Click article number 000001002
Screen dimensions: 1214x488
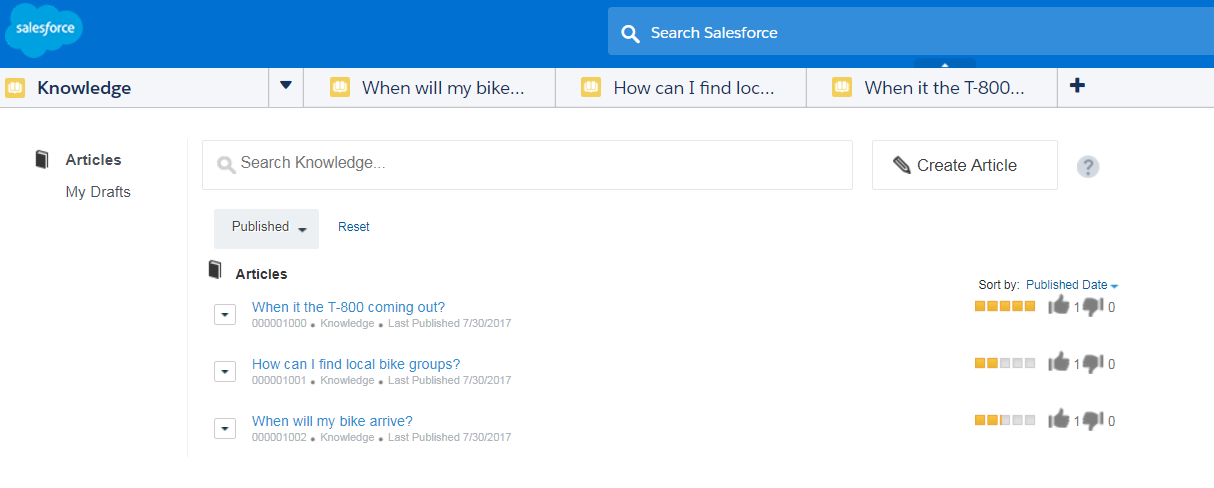(279, 438)
